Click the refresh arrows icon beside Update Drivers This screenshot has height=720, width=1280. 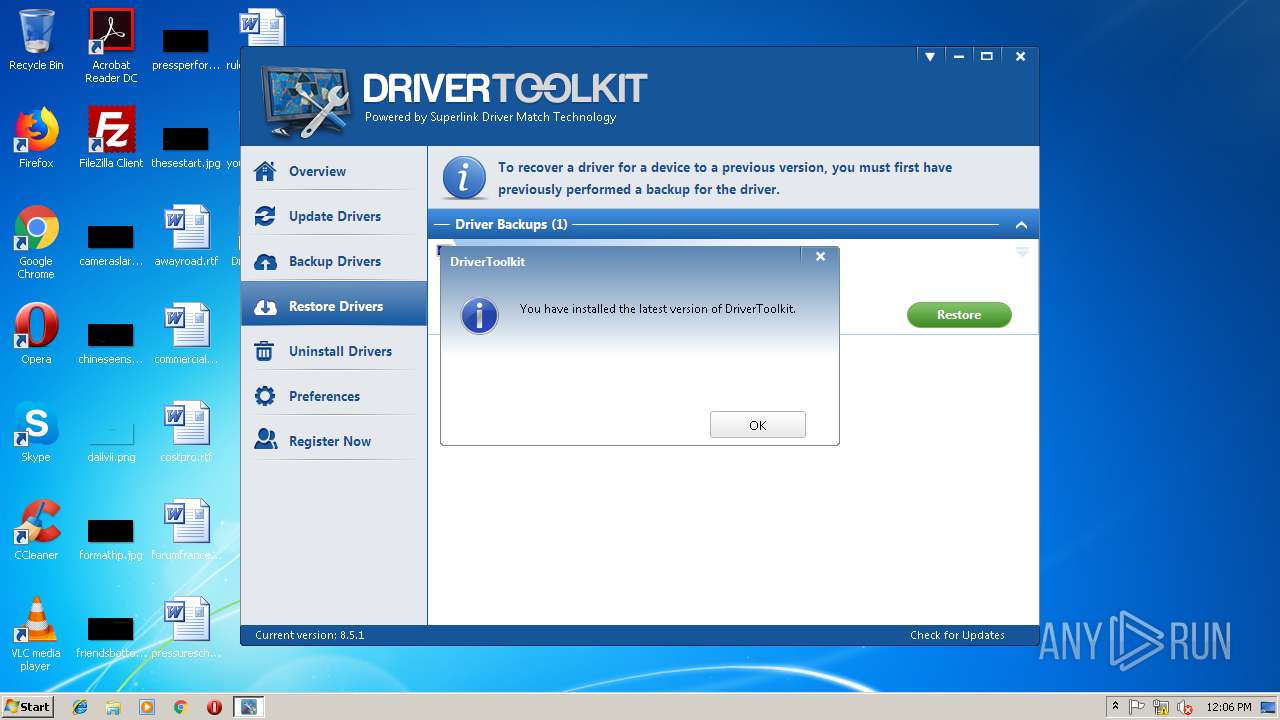pyautogui.click(x=265, y=216)
